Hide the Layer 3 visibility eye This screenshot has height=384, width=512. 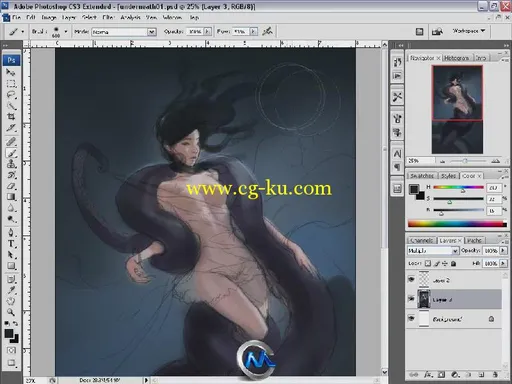coord(411,299)
